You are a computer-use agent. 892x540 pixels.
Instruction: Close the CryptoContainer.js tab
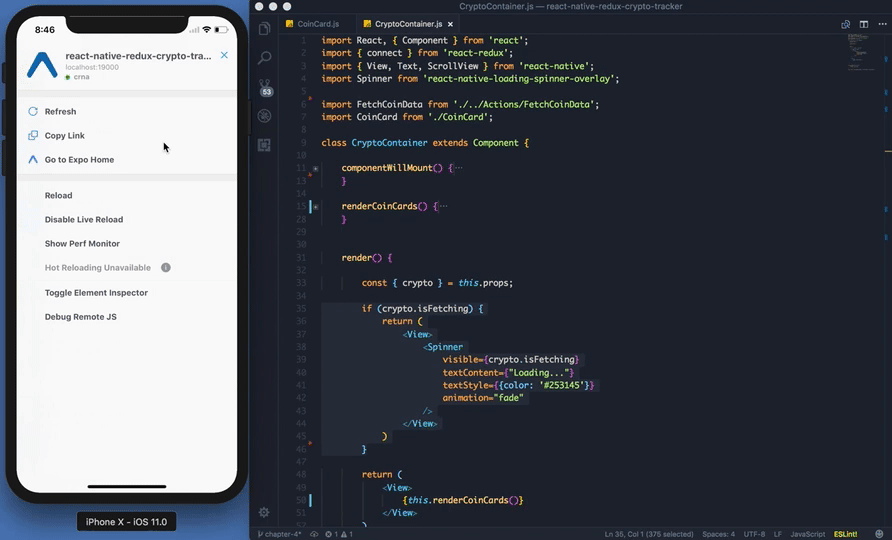pyautogui.click(x=451, y=24)
